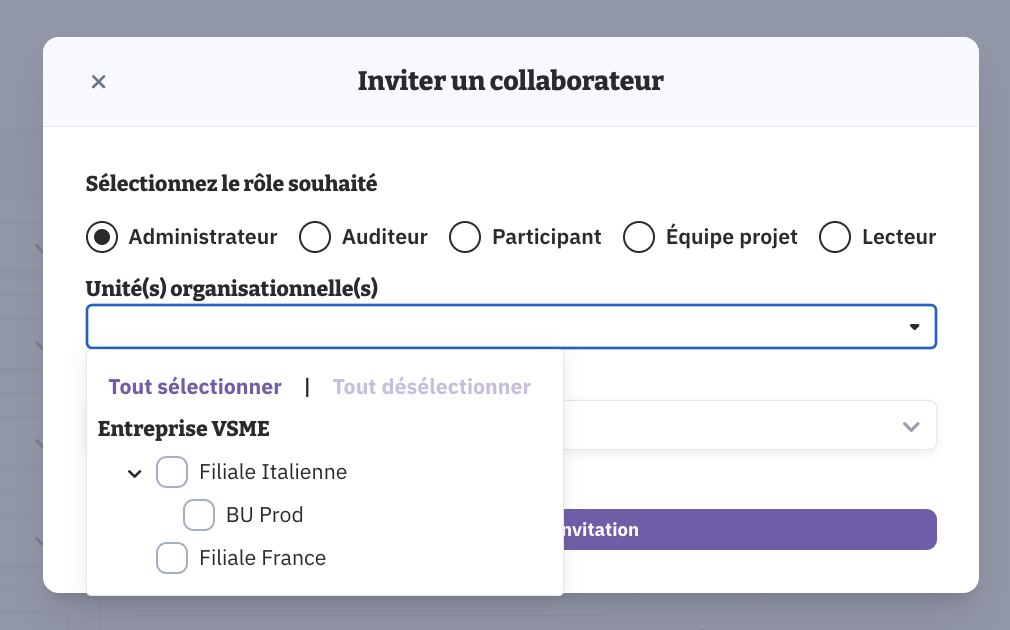Click Tout désélectionner link
This screenshot has height=630, width=1010.
coord(432,387)
